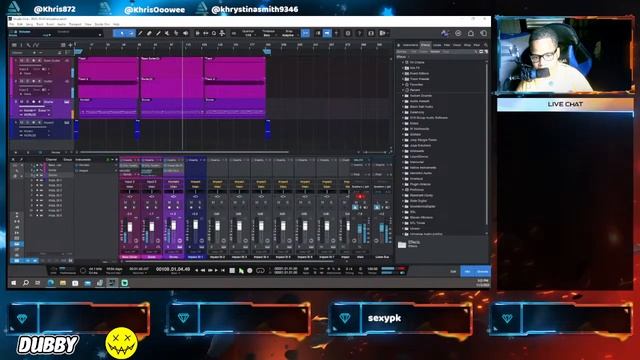Adjust the Impact 01 1 channel fader
640x360 pixels.
(x=196, y=224)
